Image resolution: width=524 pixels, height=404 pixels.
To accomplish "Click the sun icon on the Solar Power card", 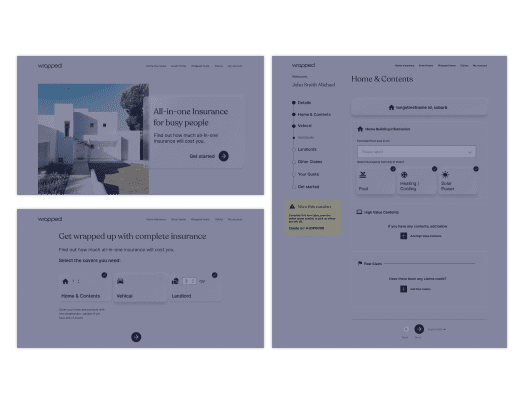I will pos(445,174).
